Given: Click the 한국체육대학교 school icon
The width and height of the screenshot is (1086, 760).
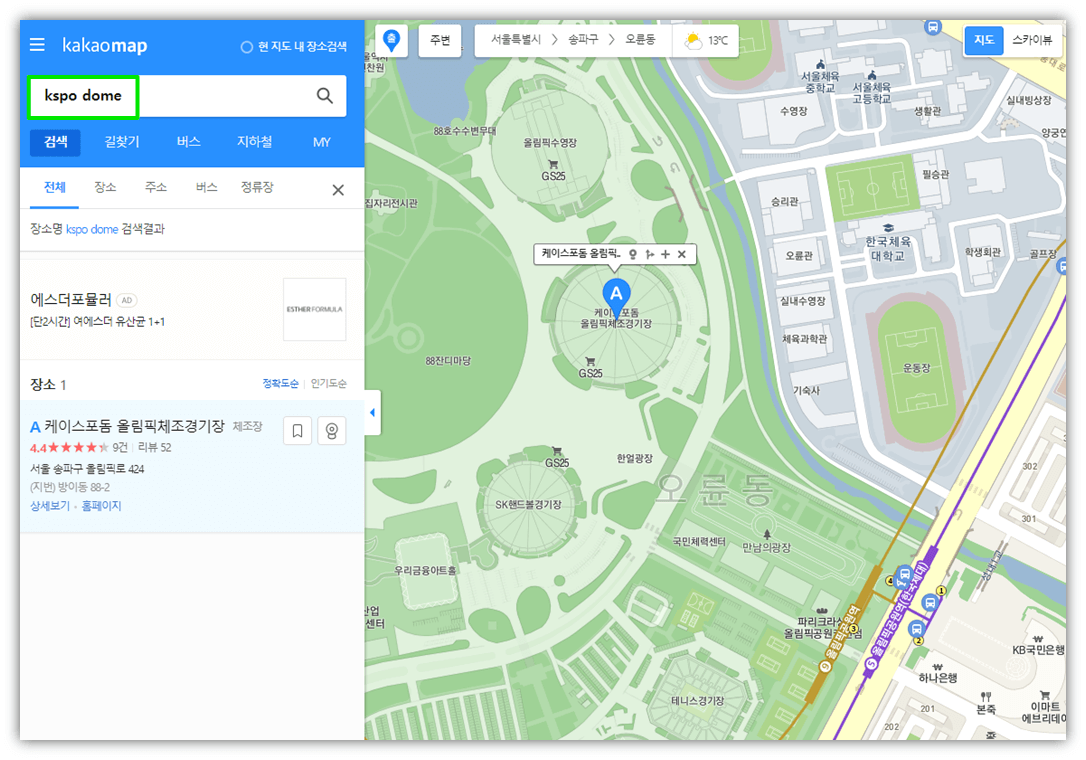Looking at the screenshot, I should tap(888, 228).
